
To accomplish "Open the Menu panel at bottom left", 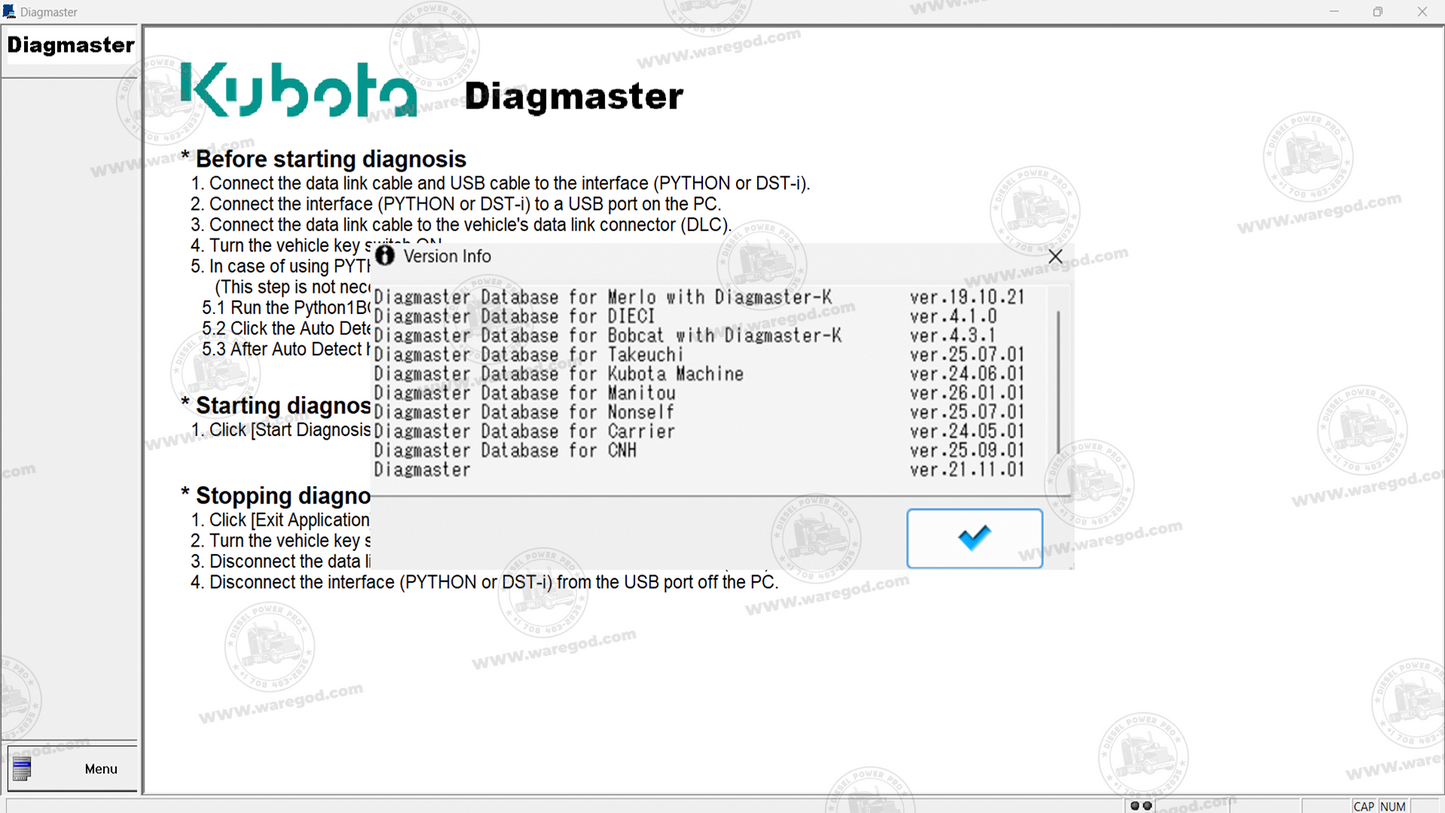I will point(100,768).
